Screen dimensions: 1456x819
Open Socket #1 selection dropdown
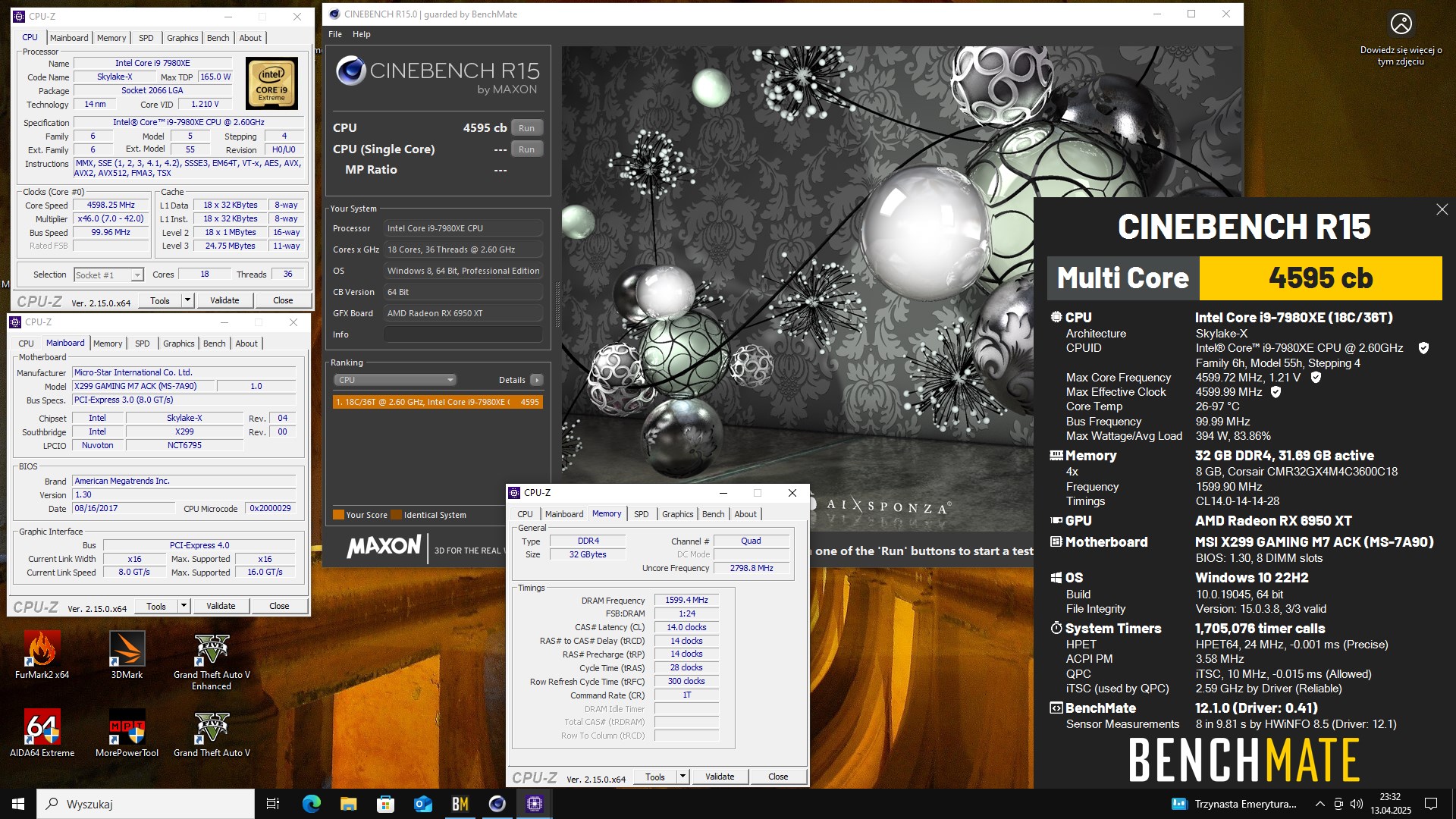[108, 275]
